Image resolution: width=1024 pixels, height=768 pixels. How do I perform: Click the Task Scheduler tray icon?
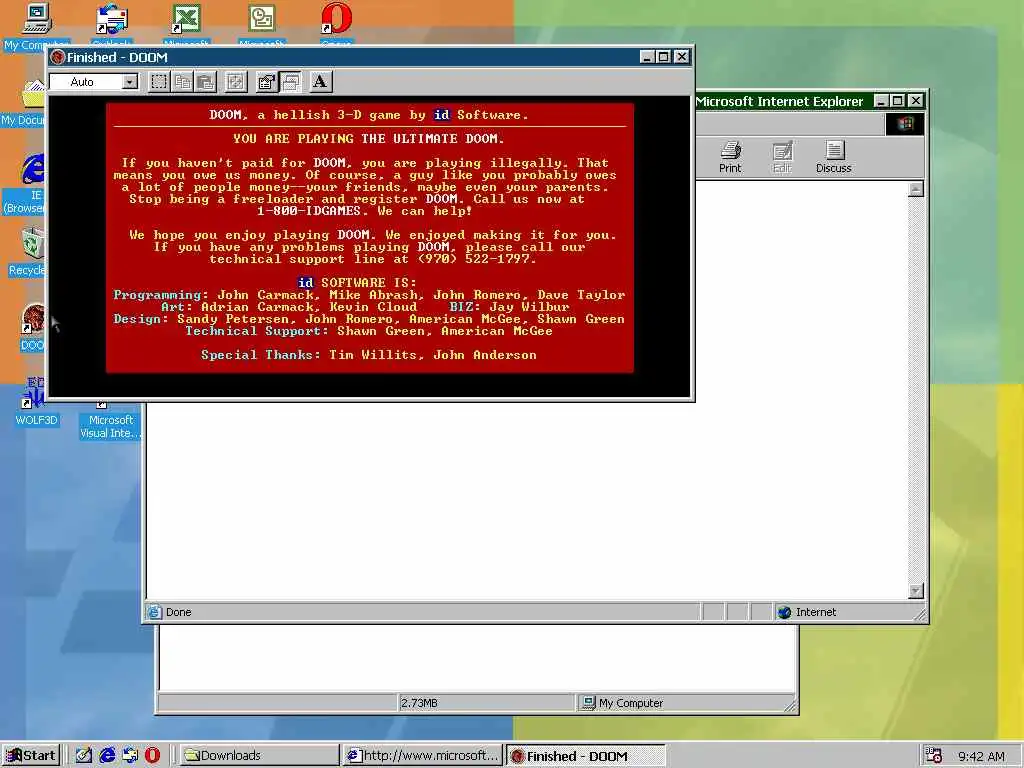934,756
